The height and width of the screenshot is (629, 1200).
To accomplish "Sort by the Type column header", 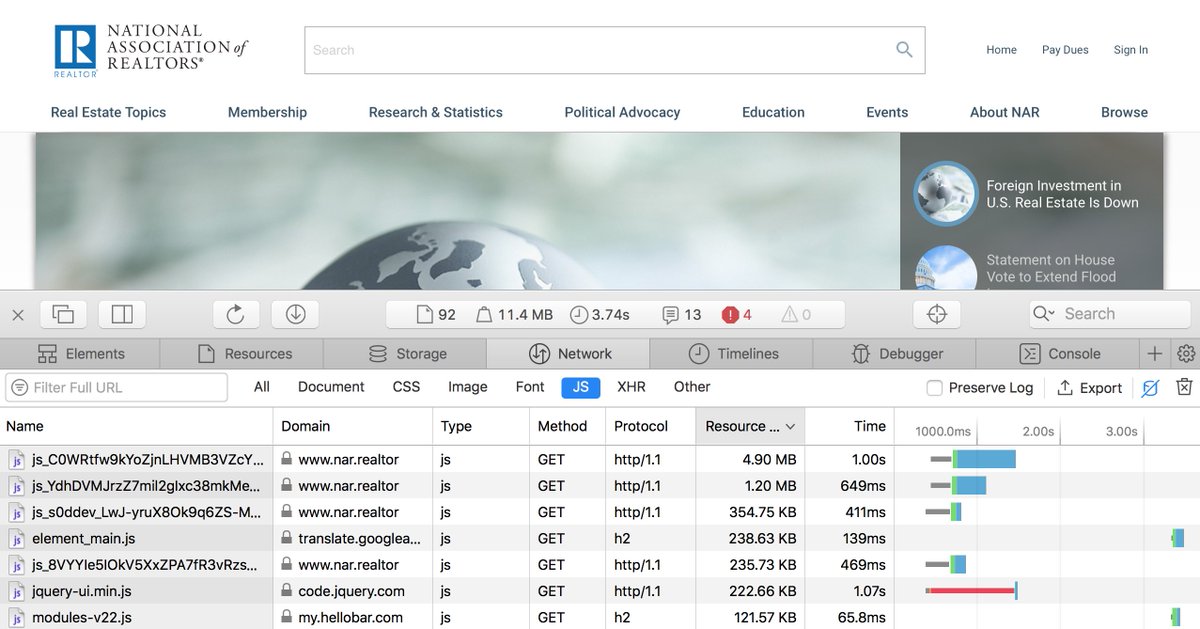I will click(481, 426).
